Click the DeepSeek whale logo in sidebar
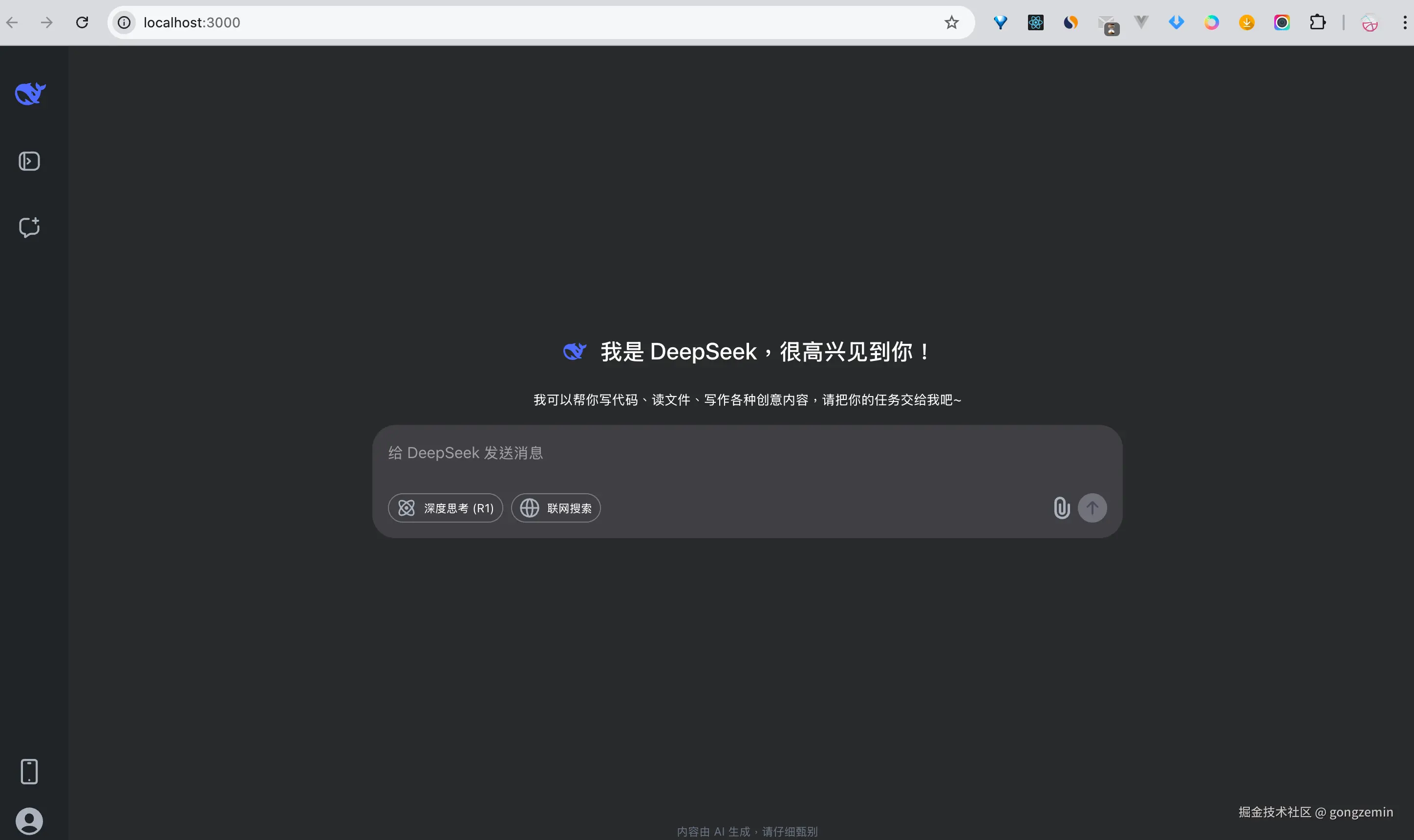This screenshot has height=840, width=1414. [x=30, y=93]
